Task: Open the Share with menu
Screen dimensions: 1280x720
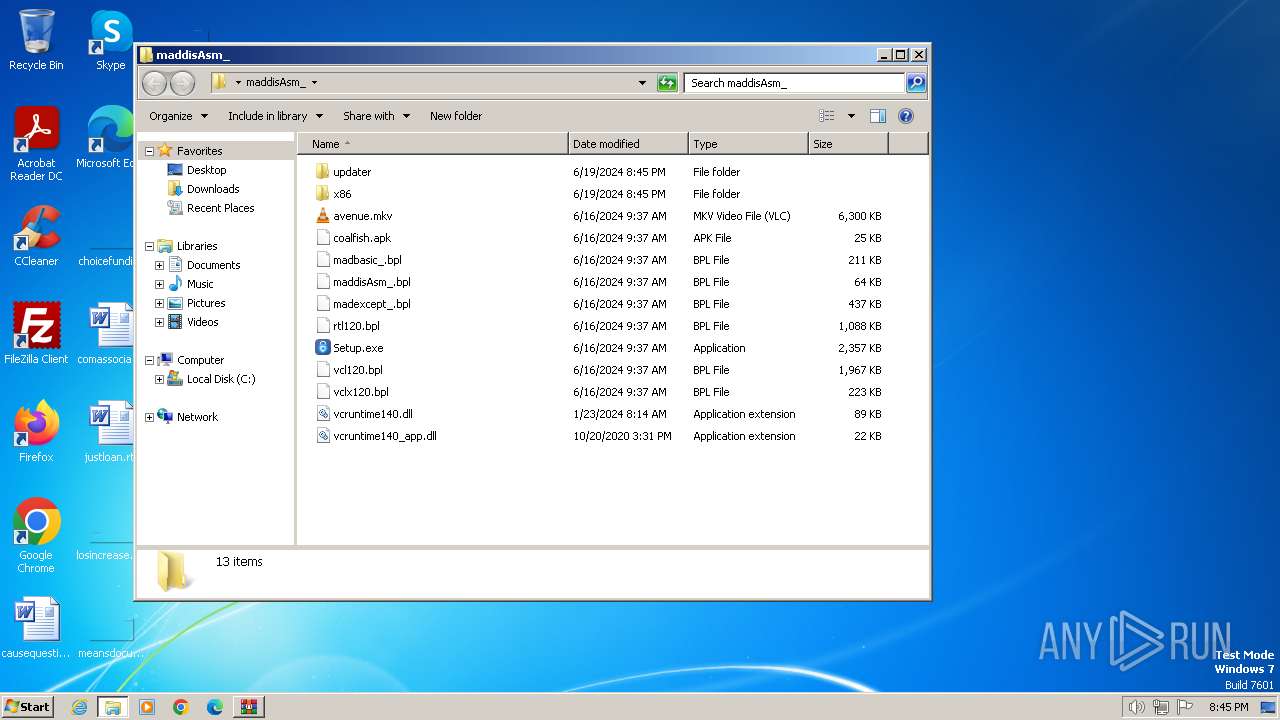Action: [376, 116]
